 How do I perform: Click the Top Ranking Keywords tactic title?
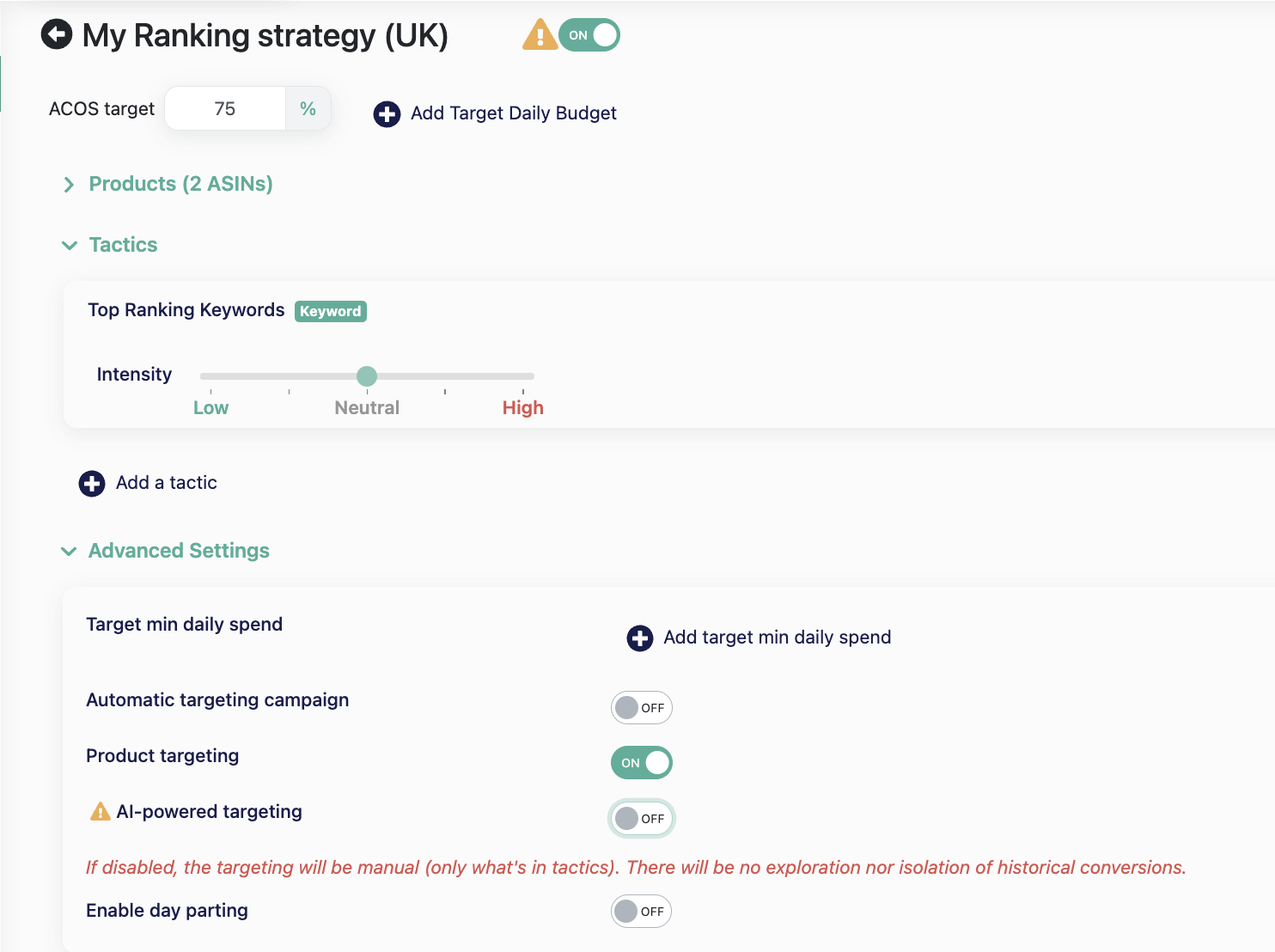coord(186,310)
